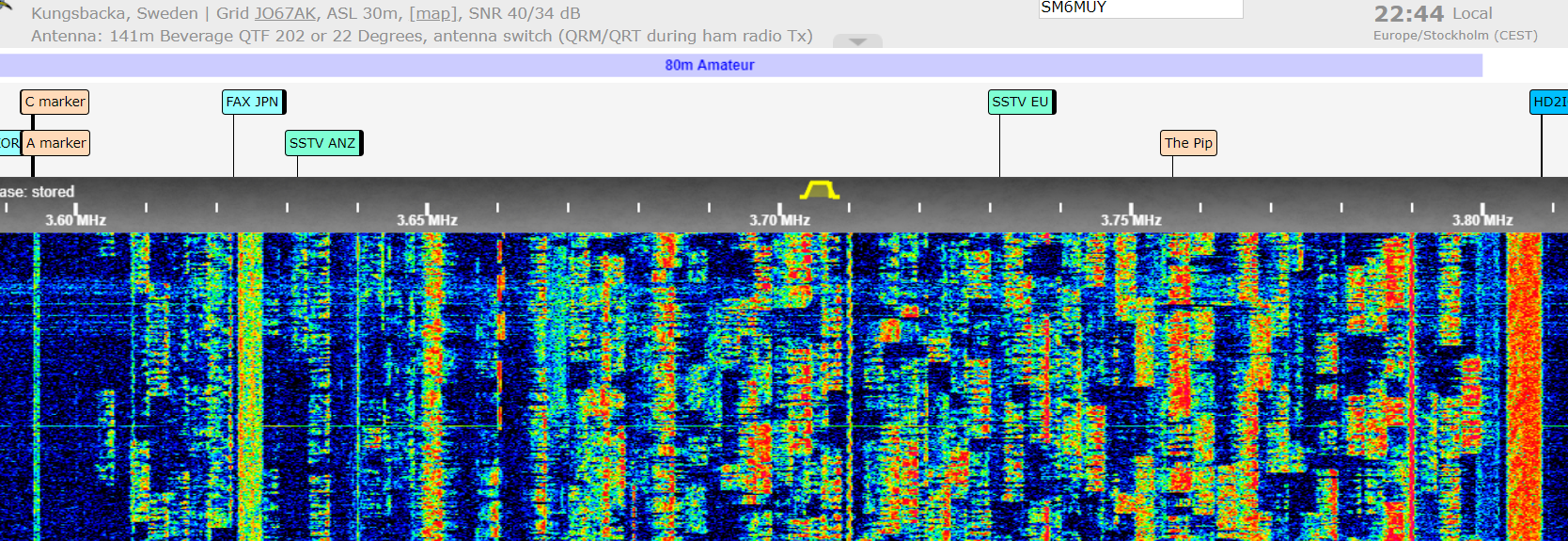Viewport: 1568px width, 541px height.
Task: Select the FAX JPN frequency label
Action: tap(253, 102)
